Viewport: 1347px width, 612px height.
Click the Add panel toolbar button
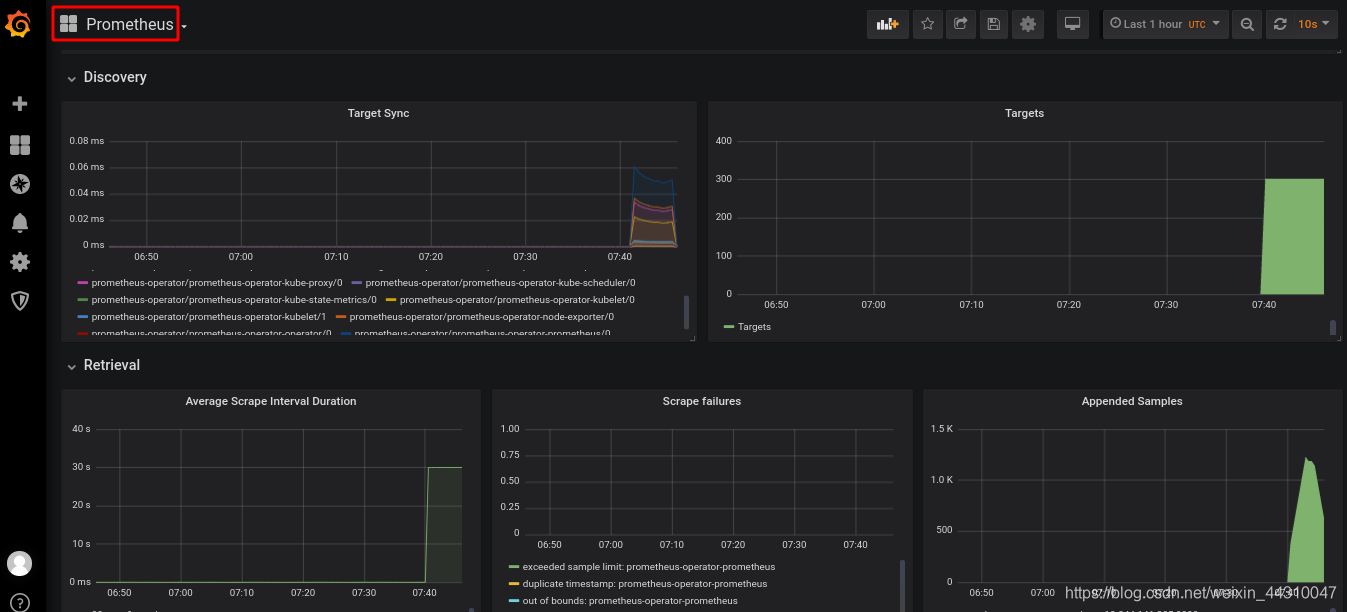point(887,24)
